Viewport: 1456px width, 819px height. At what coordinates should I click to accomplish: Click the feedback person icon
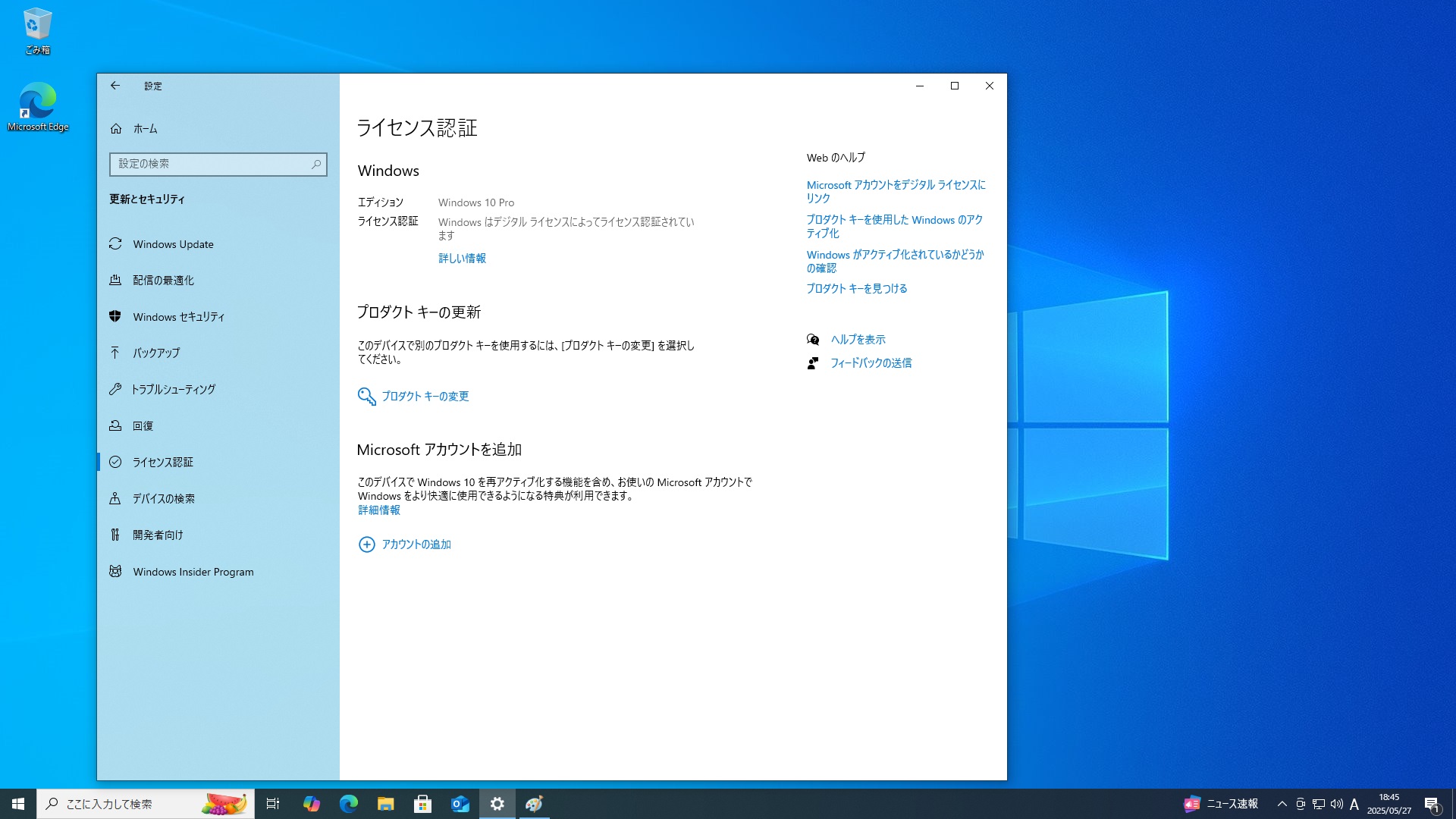[x=813, y=363]
